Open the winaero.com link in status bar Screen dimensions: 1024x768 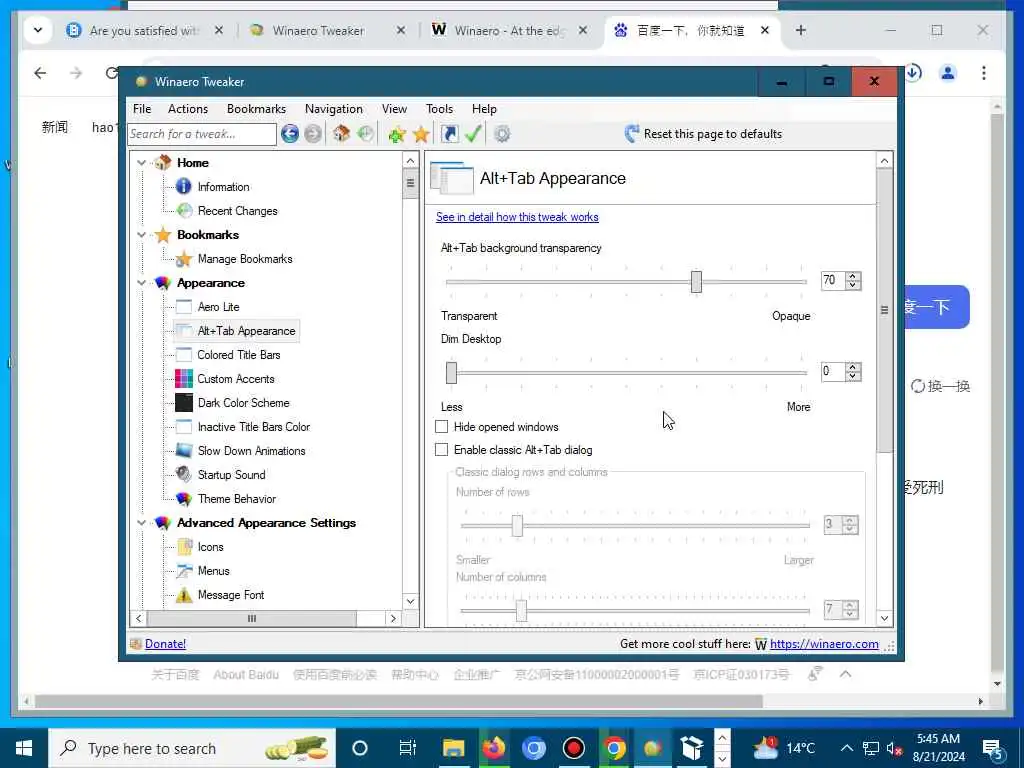(x=824, y=644)
